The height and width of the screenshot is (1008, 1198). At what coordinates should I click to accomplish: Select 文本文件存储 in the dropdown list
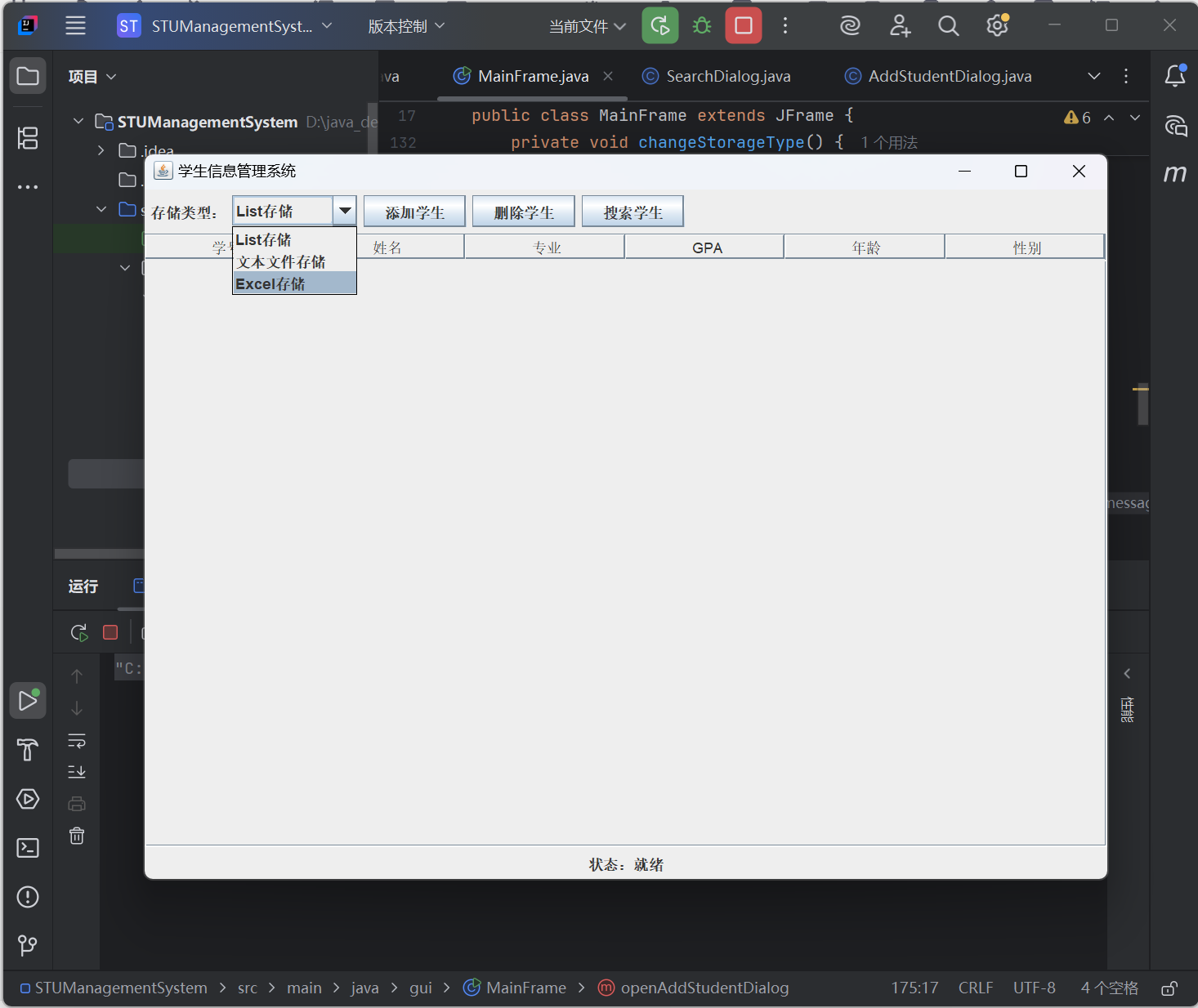click(x=294, y=261)
